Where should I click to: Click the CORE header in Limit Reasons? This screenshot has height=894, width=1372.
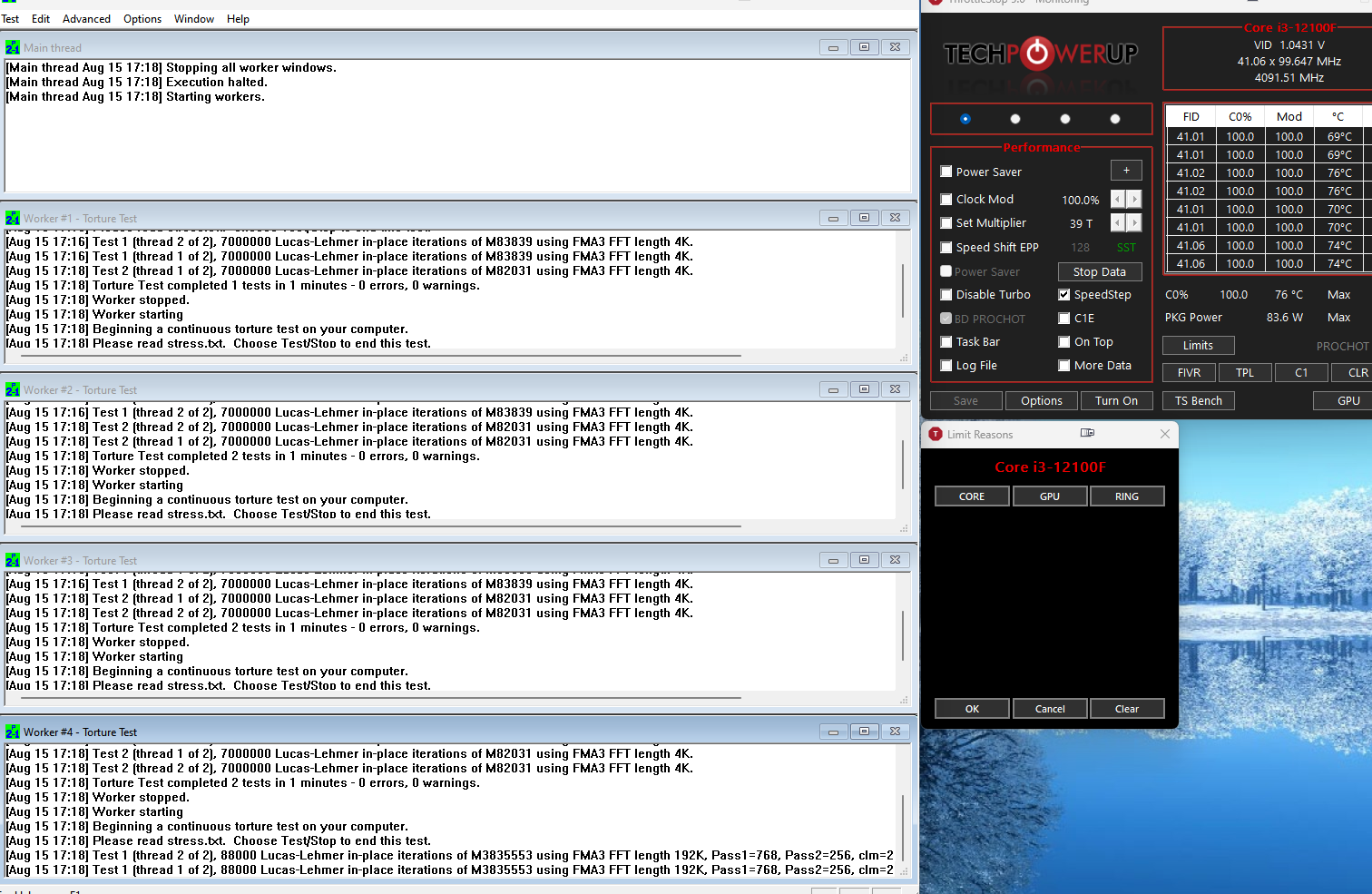pos(972,496)
